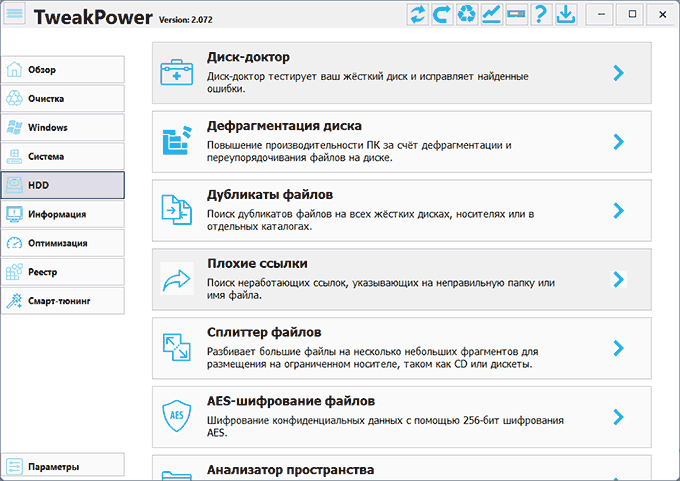Minimize the TweakPower window

pos(601,14)
